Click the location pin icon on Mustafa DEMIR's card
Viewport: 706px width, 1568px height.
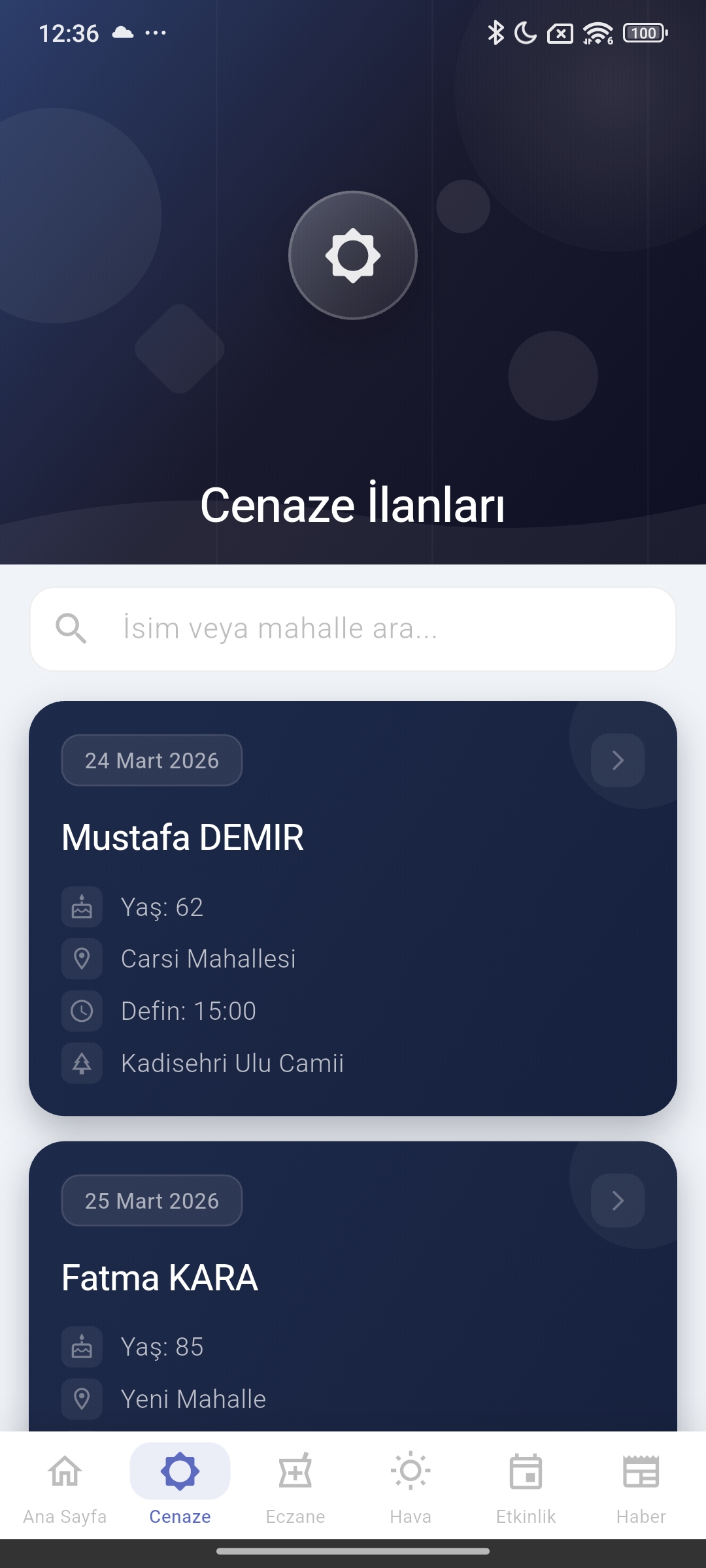pyautogui.click(x=81, y=958)
